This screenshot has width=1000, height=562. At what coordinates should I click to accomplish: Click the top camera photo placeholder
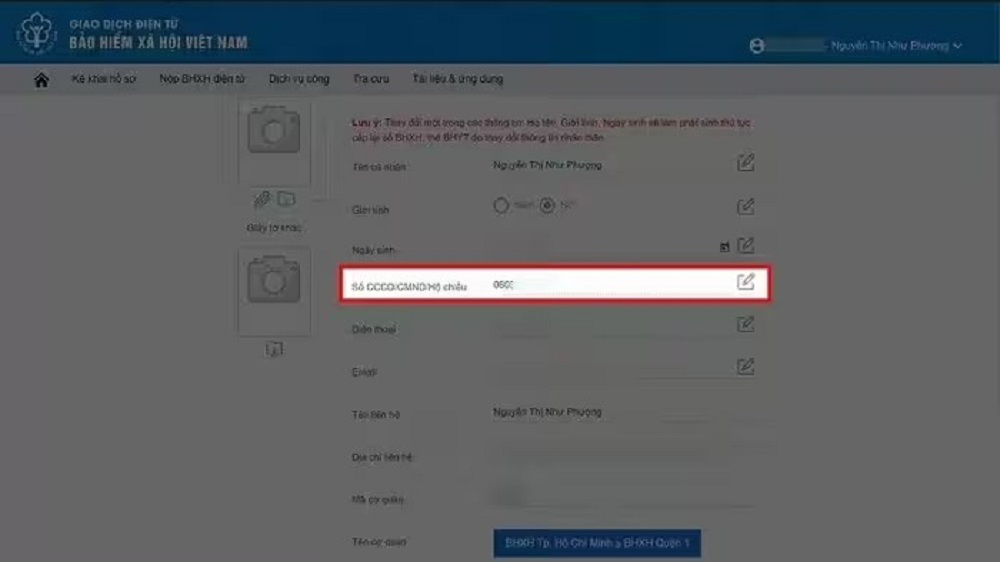(x=273, y=135)
